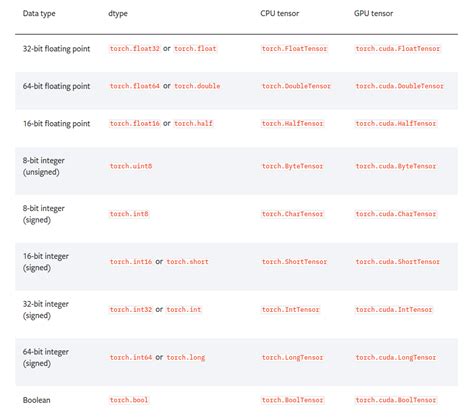Image resolution: width=474 pixels, height=420 pixels.
Task: Click the torch.long dtype code
Action: [186, 357]
